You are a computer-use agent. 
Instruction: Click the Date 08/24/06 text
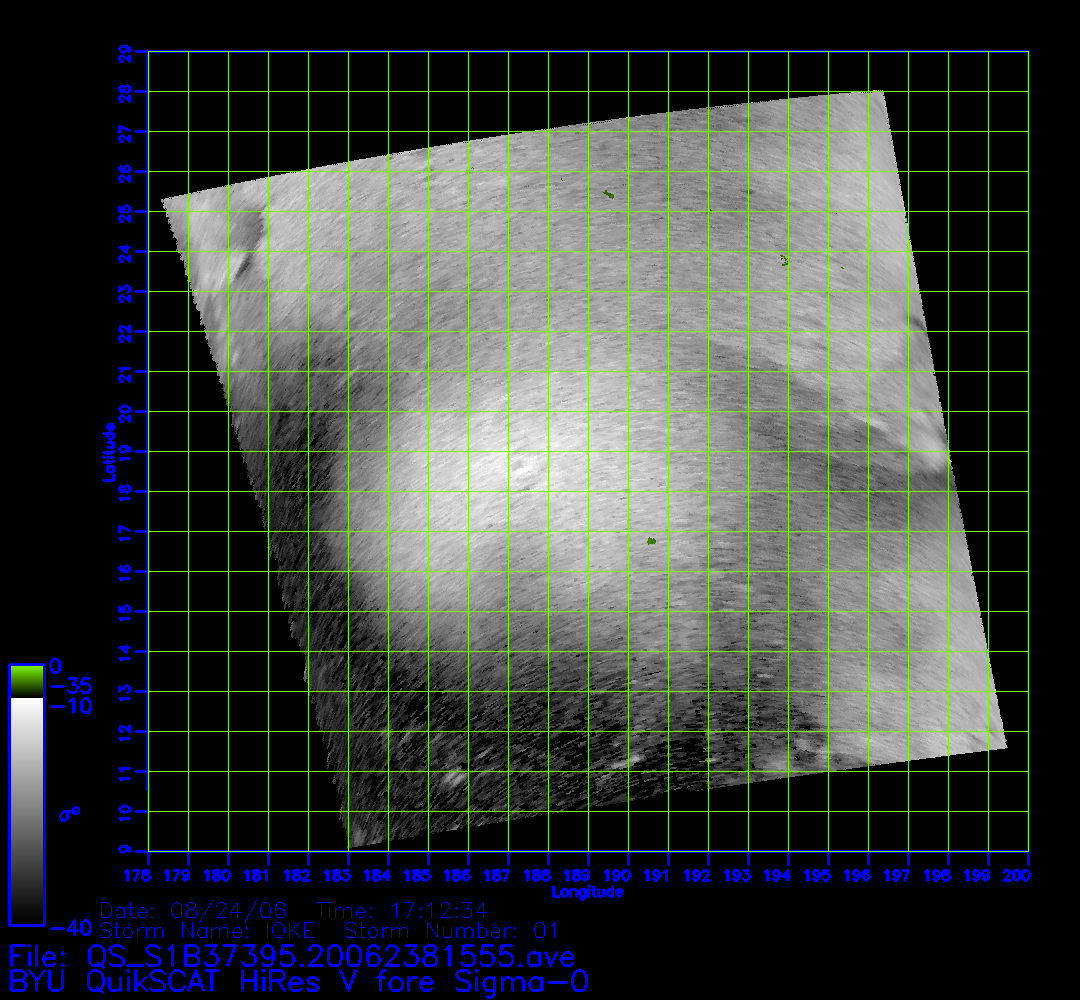(x=195, y=911)
